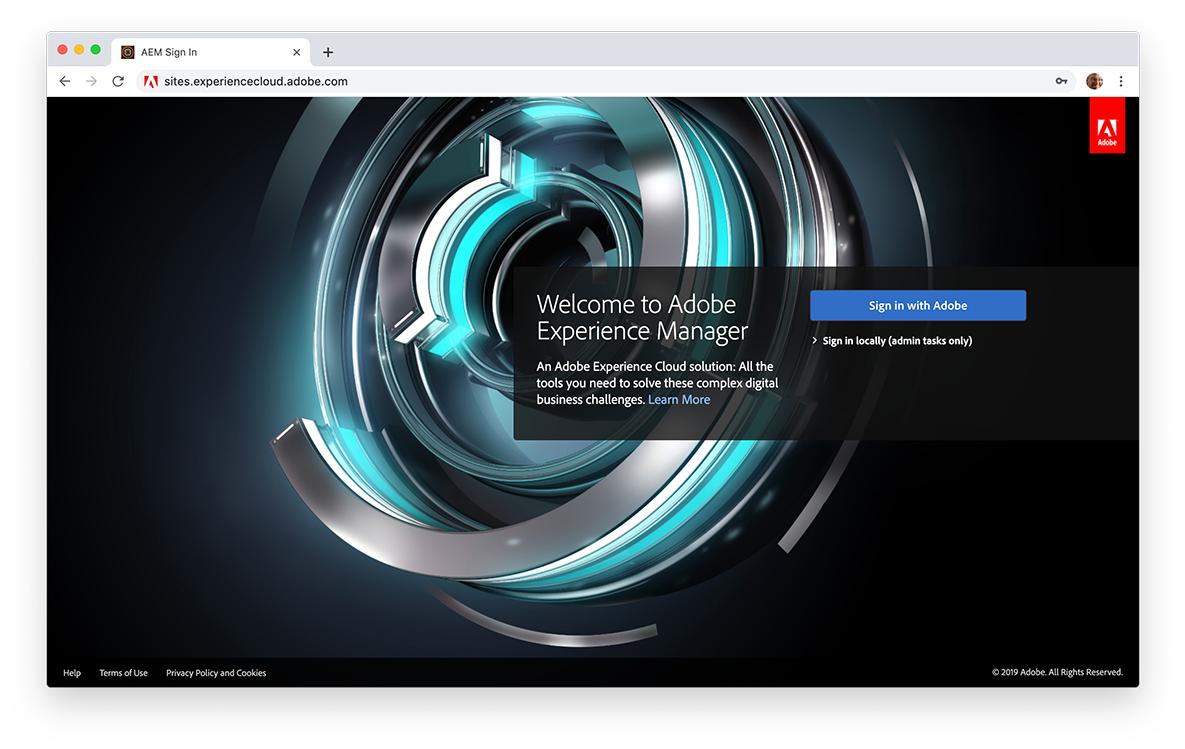Open a new tab with the plus icon

point(328,52)
